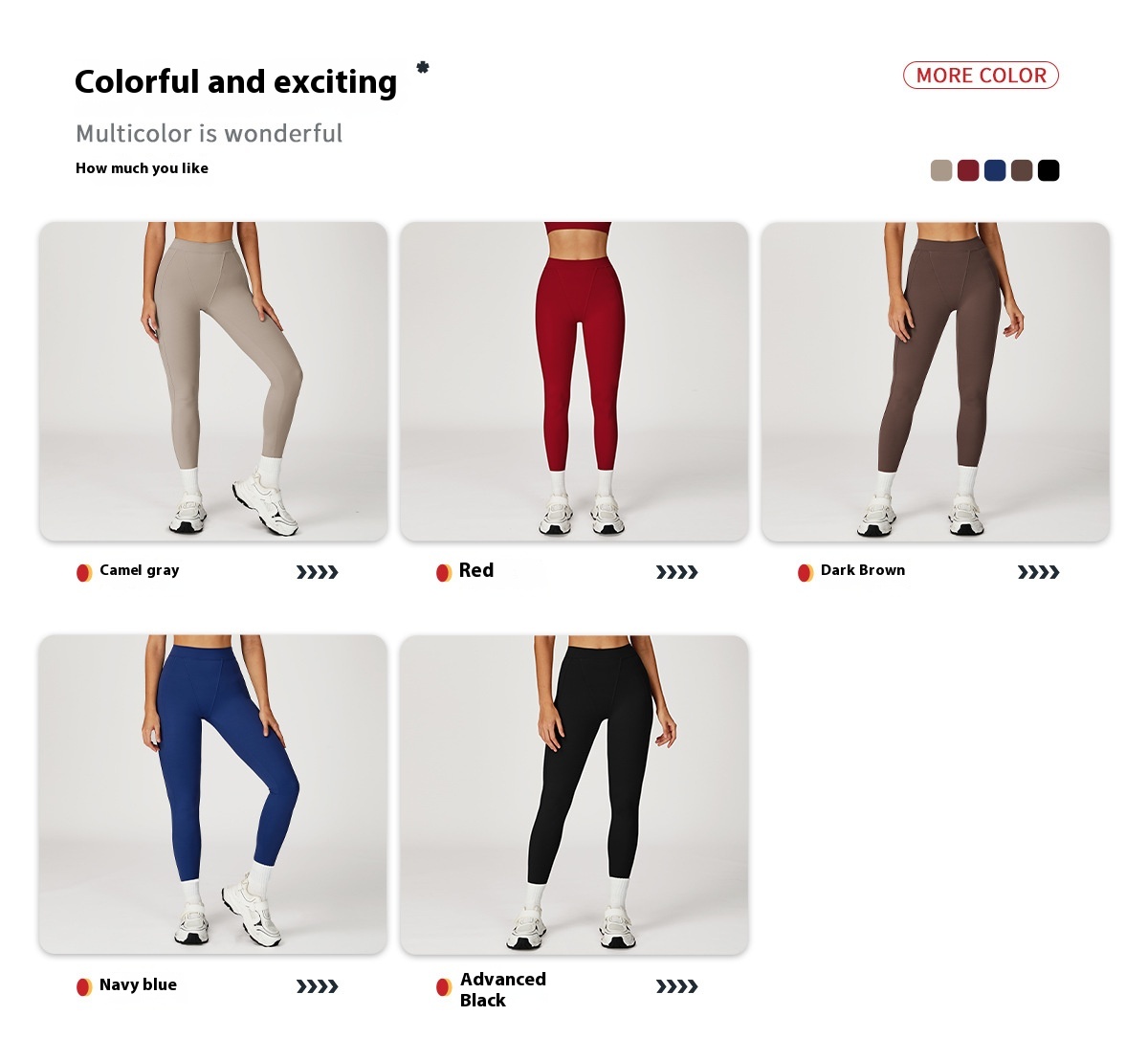1148x1060 pixels.
Task: Click the red dot beside Camel gray
Action: (84, 572)
